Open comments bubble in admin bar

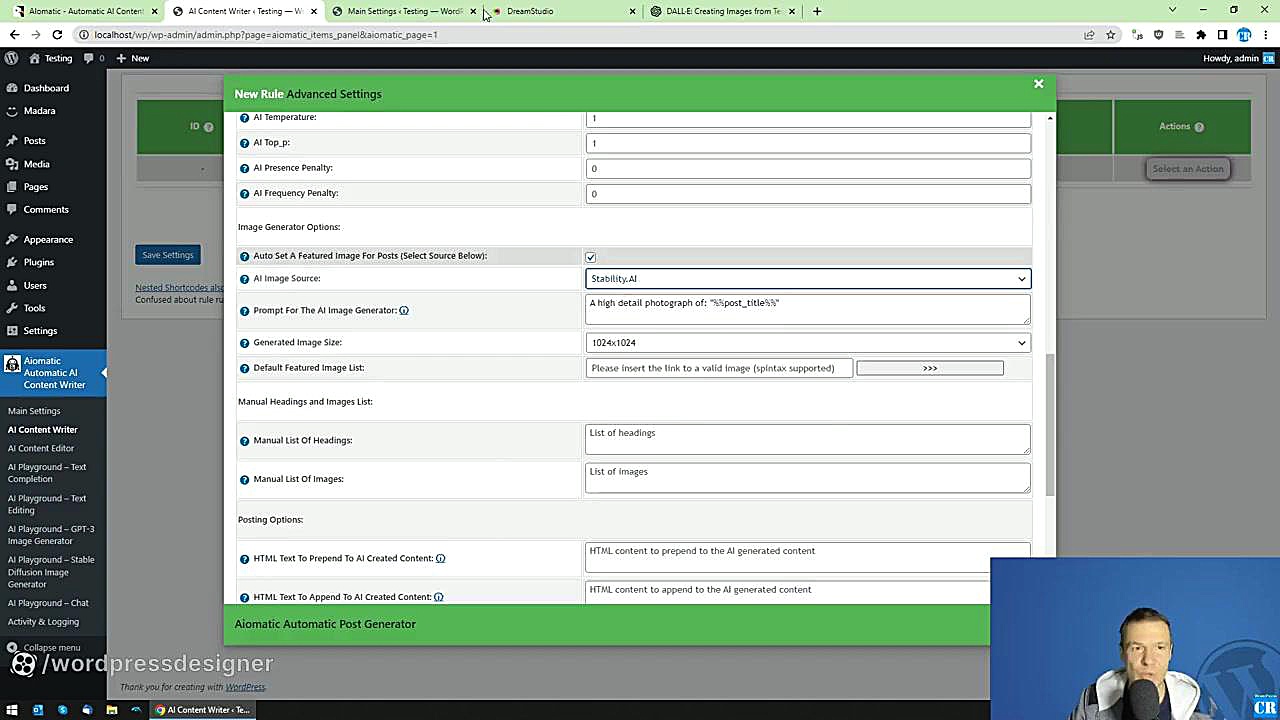(95, 58)
